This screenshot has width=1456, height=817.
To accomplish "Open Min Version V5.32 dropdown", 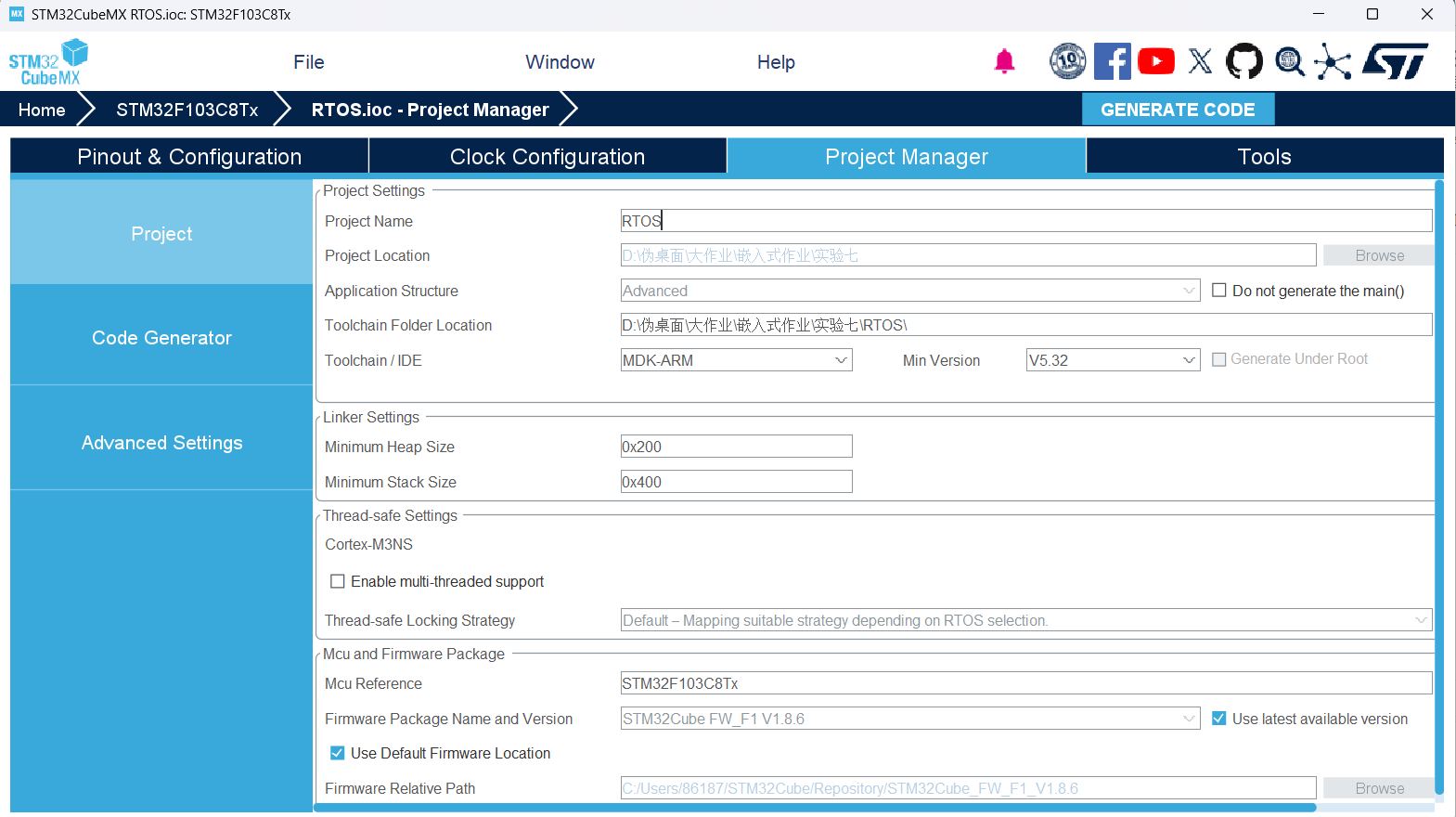I will click(x=1114, y=360).
